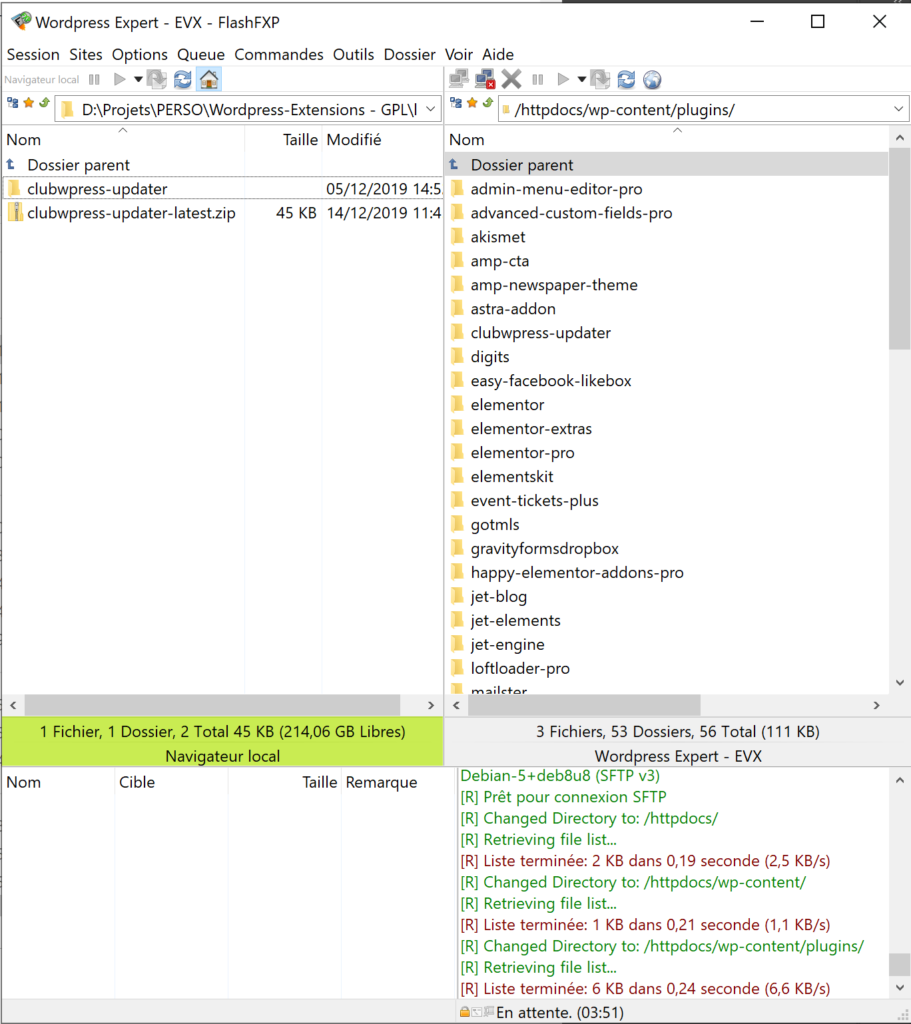The width and height of the screenshot is (911, 1024).
Task: Select the advanced-custom-fields-pro folder
Action: [x=667, y=213]
